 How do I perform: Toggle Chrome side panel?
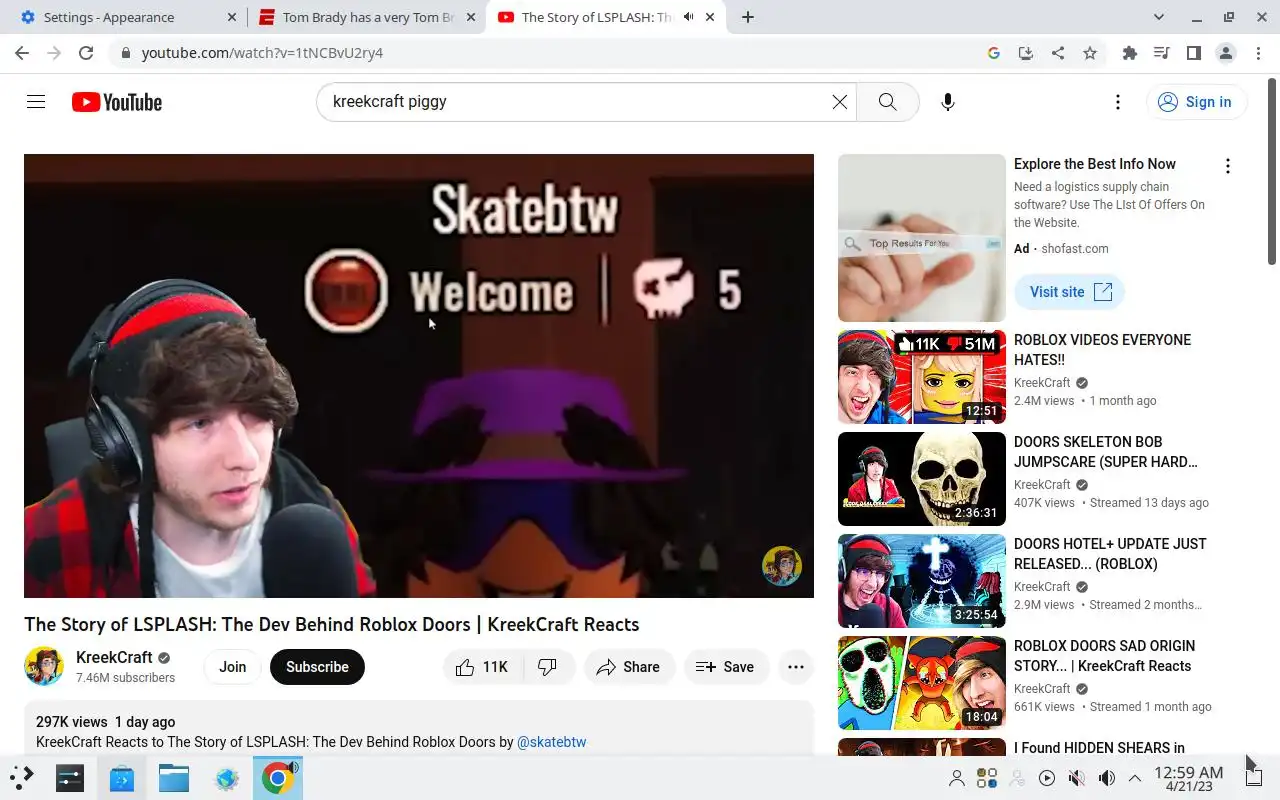1193,53
